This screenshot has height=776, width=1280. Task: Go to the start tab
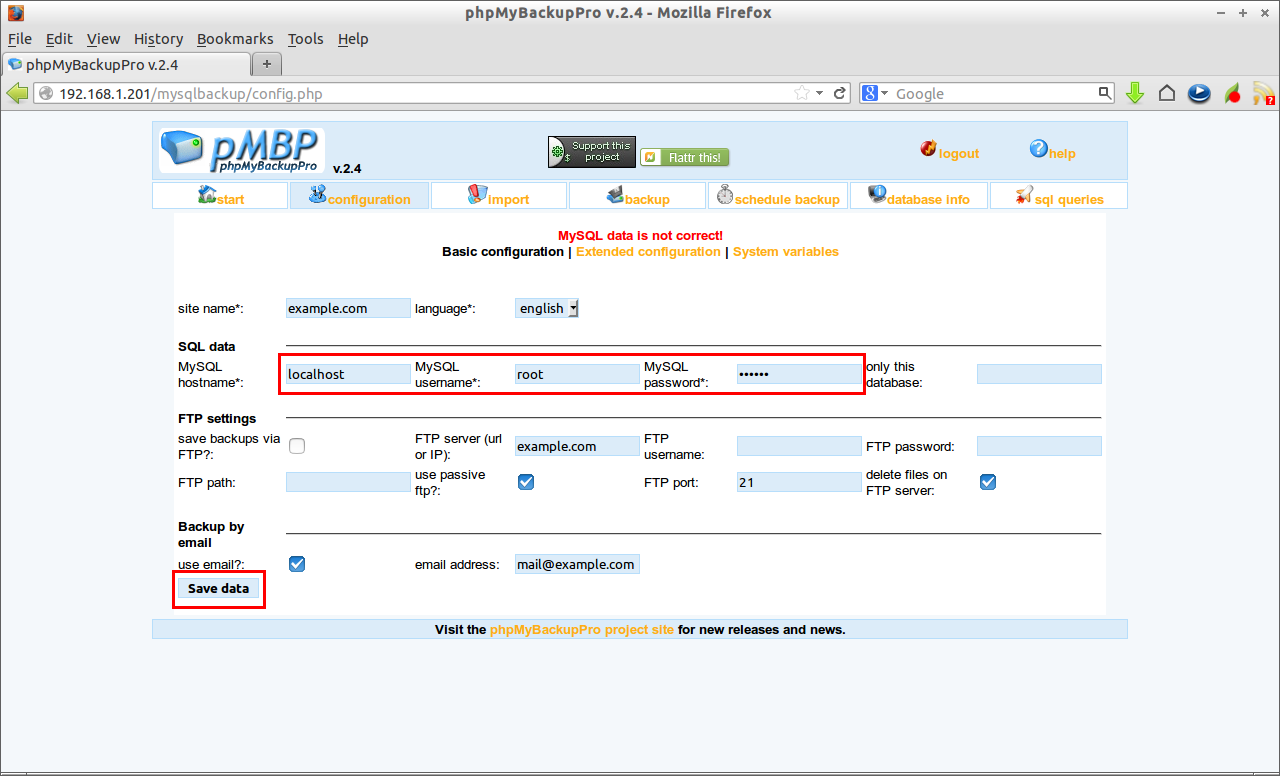tap(221, 196)
